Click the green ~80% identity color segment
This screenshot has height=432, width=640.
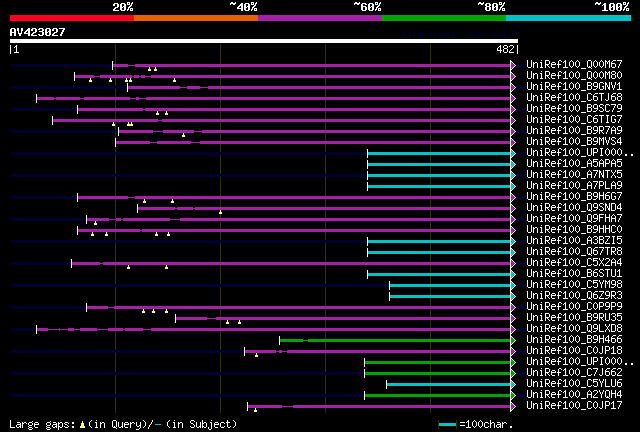[x=444, y=18]
